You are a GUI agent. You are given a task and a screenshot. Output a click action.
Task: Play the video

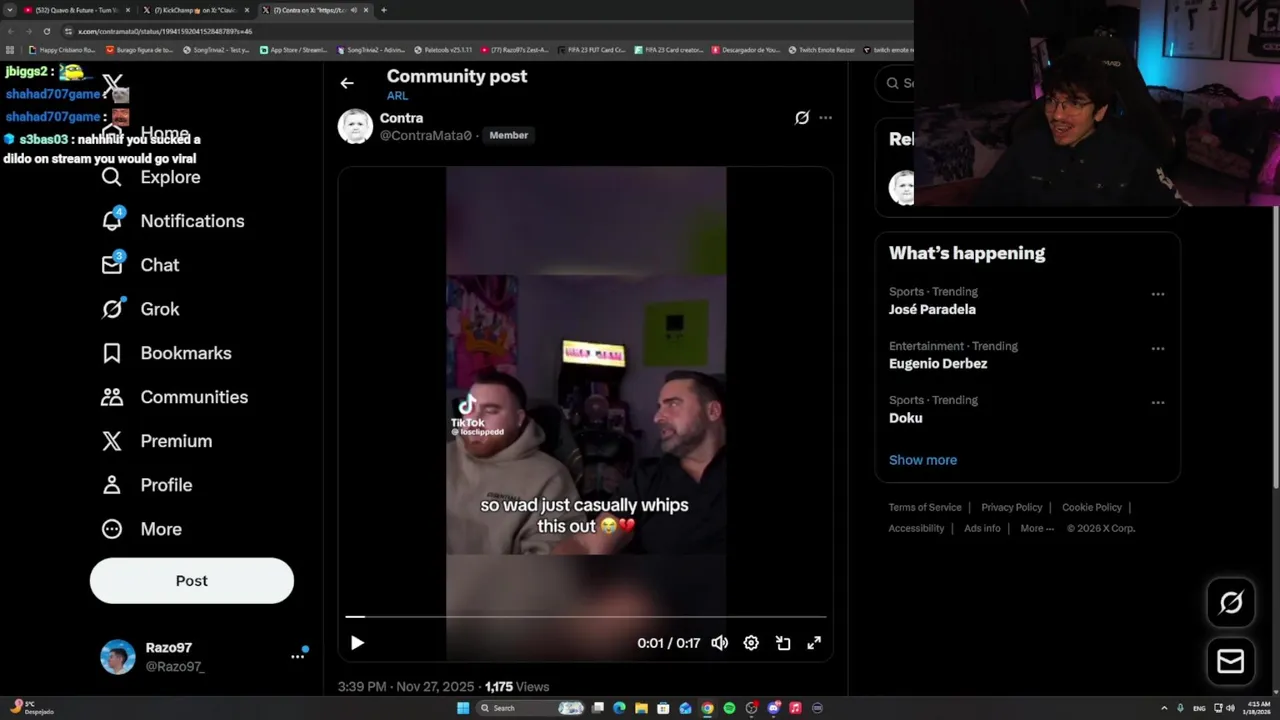(357, 643)
